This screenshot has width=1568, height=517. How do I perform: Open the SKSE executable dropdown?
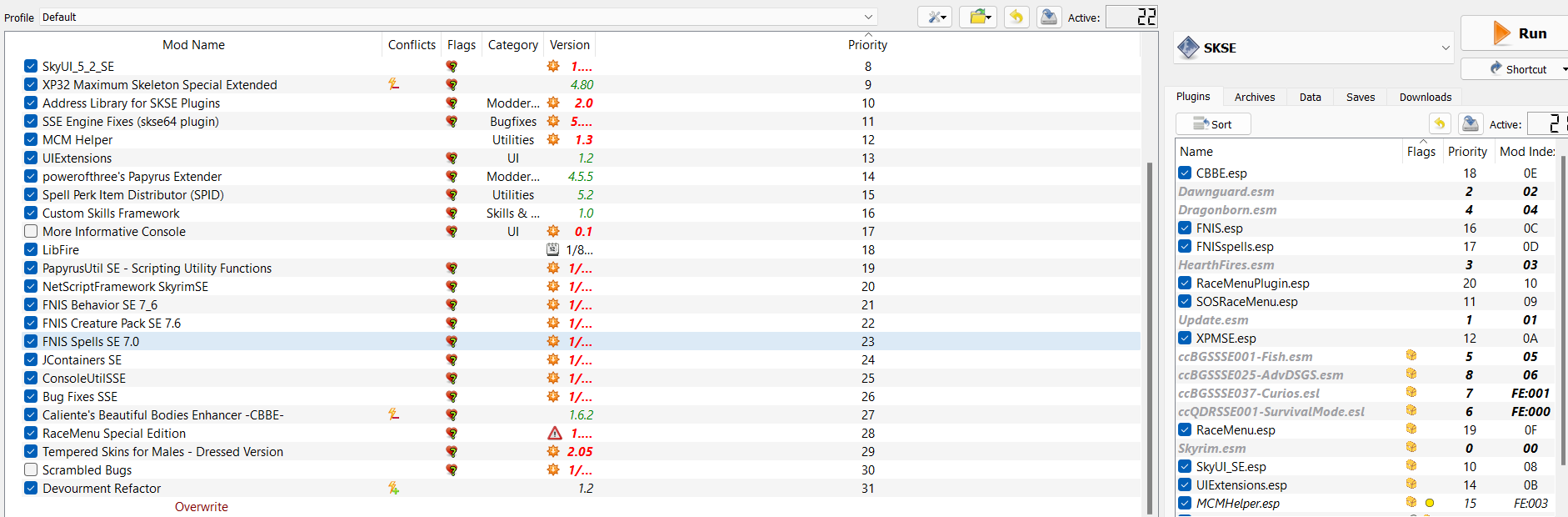(x=1314, y=48)
